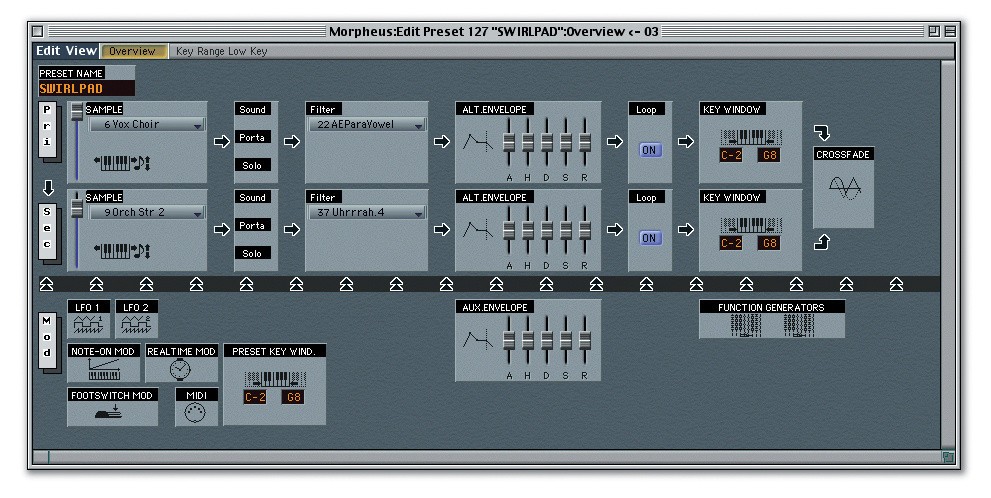
Task: Click primary ALT.ENVELOPE shape graph
Action: (478, 142)
